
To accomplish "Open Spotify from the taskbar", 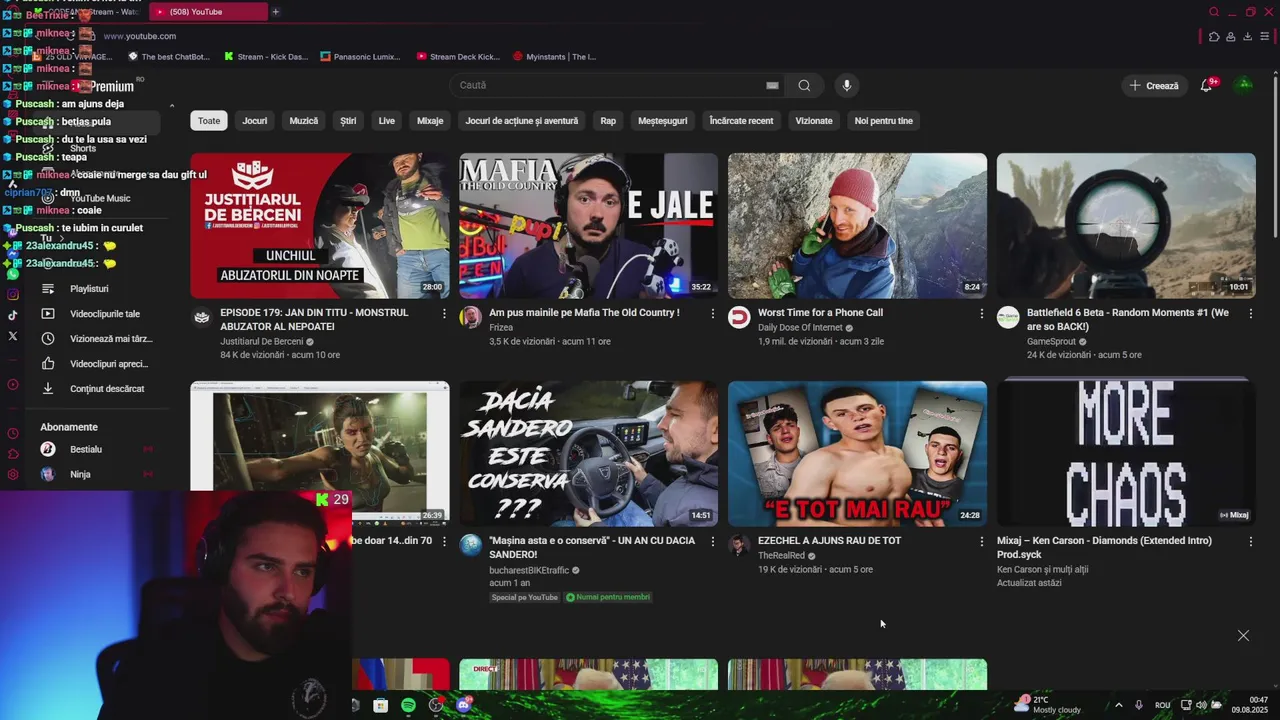I will [408, 705].
